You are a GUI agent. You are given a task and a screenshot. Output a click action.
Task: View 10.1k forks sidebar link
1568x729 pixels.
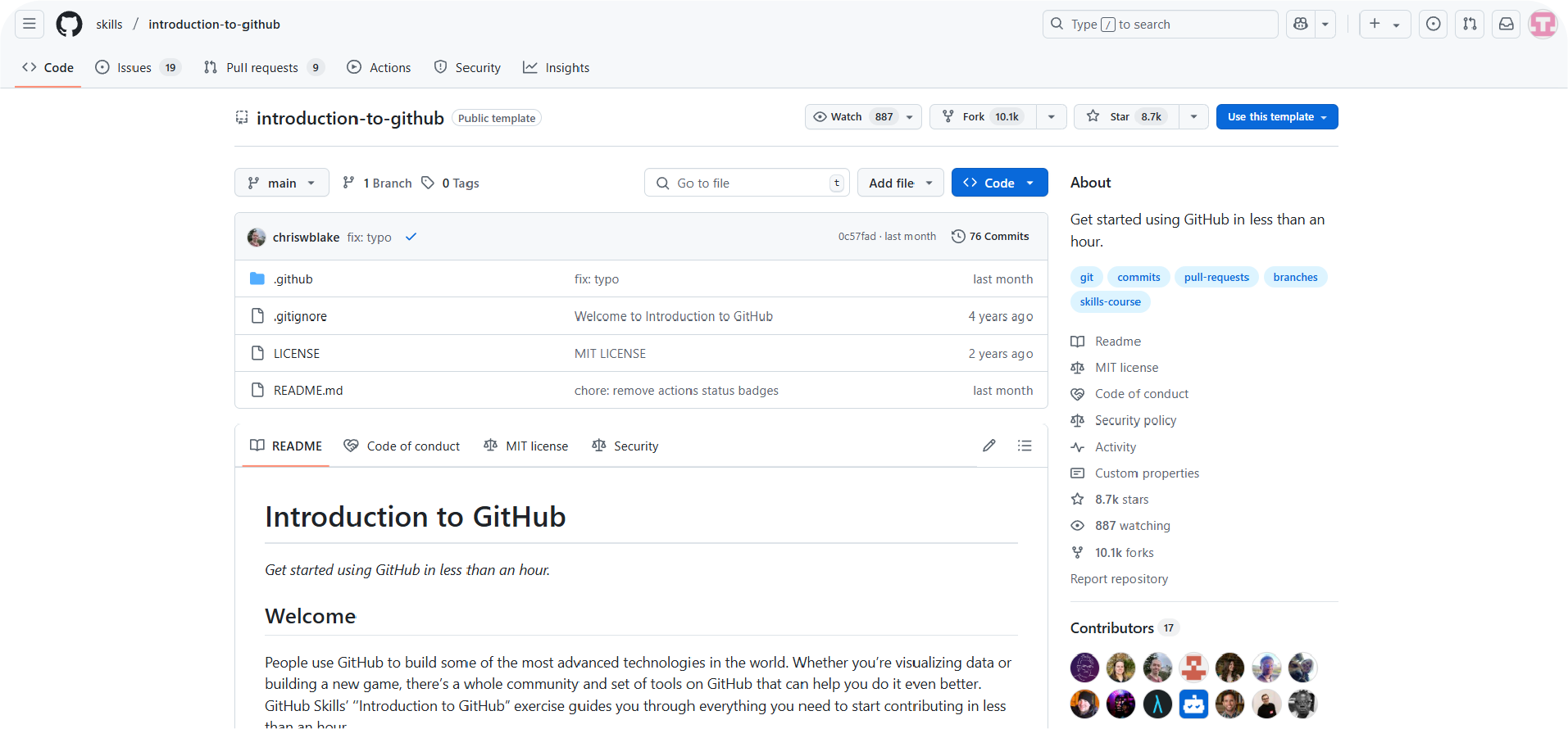click(x=1112, y=553)
